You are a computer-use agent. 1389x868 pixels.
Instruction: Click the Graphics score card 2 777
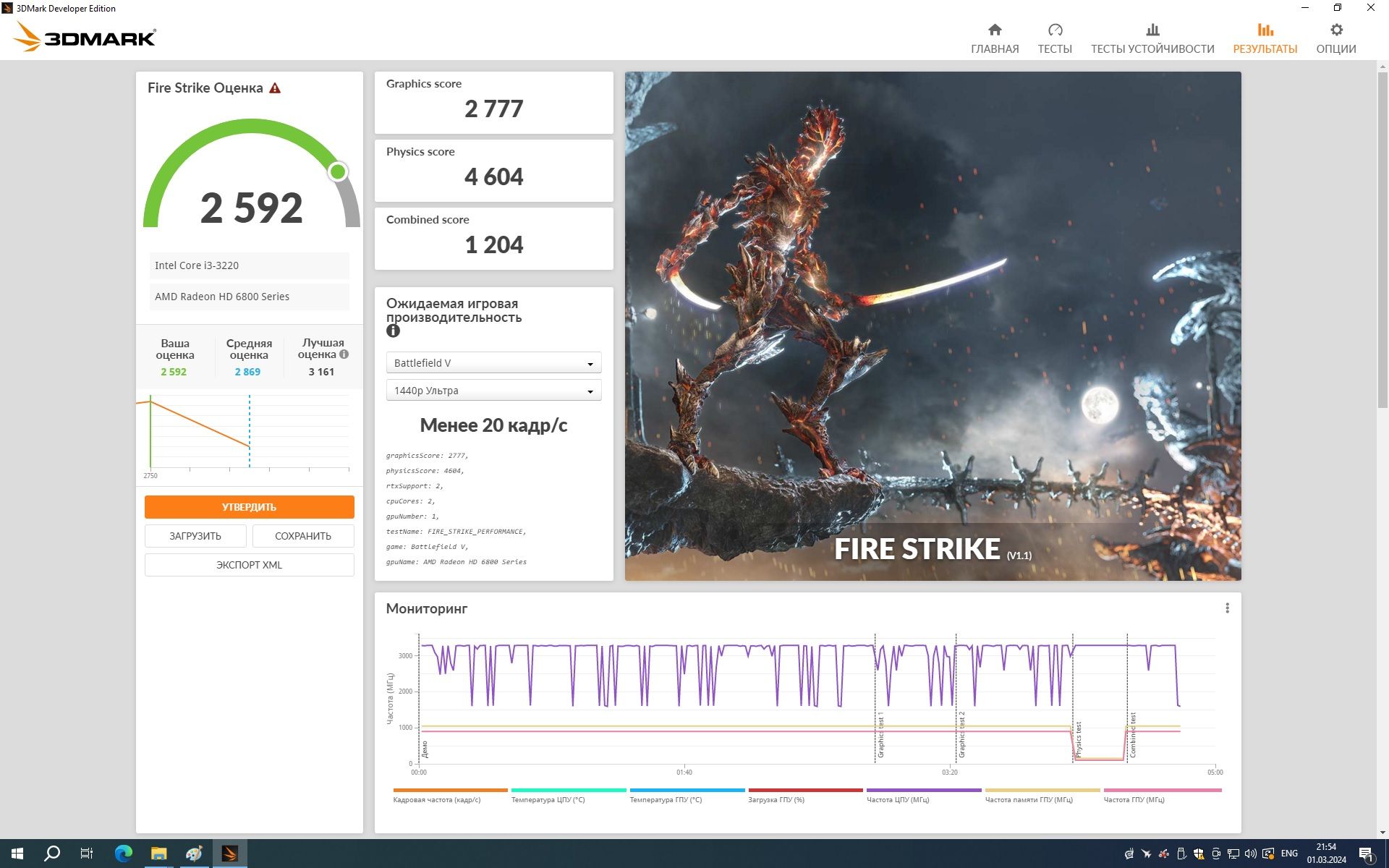pos(493,102)
